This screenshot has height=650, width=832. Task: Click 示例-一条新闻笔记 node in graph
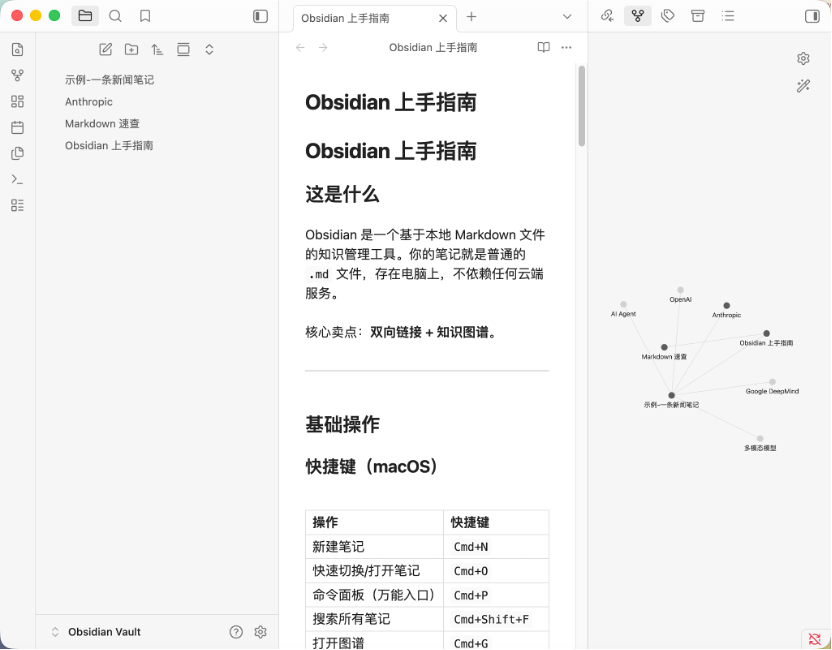point(672,395)
